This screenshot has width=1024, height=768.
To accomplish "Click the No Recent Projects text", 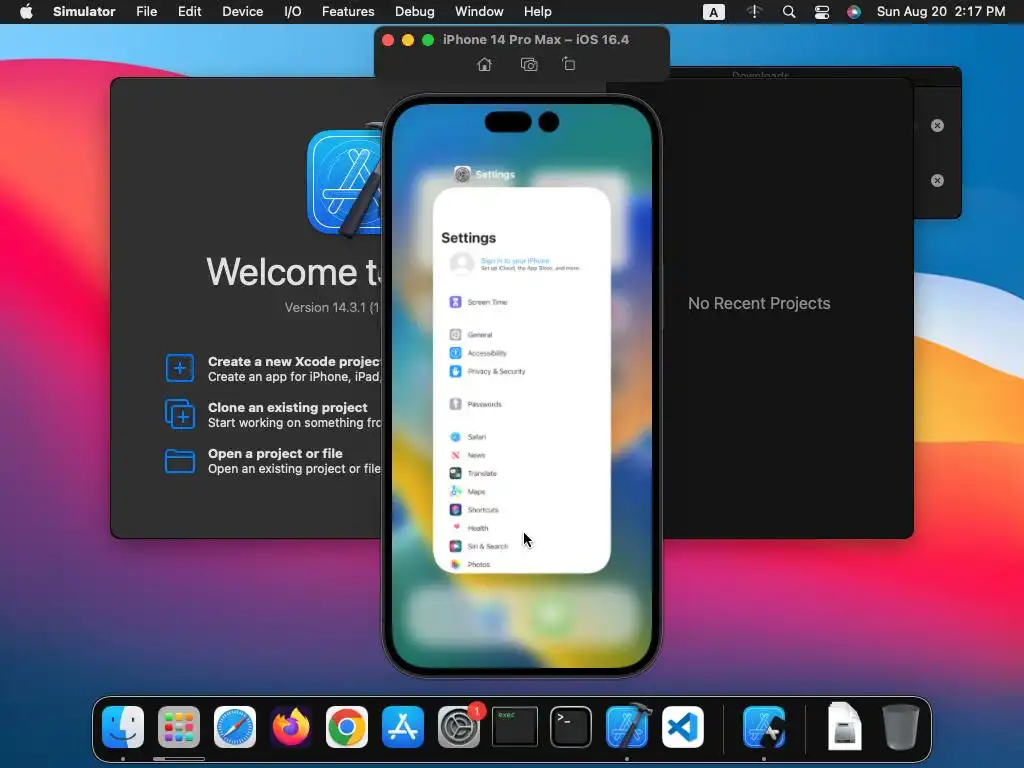I will [759, 304].
